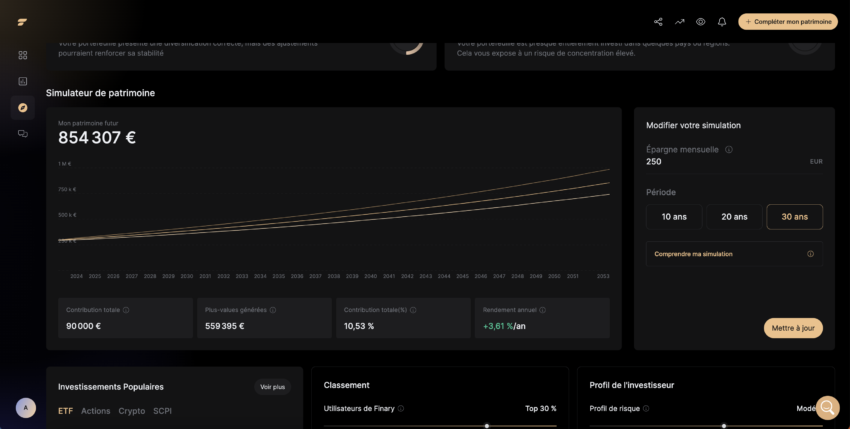
Task: Click the 90 000 € contribution value
Action: (83, 326)
